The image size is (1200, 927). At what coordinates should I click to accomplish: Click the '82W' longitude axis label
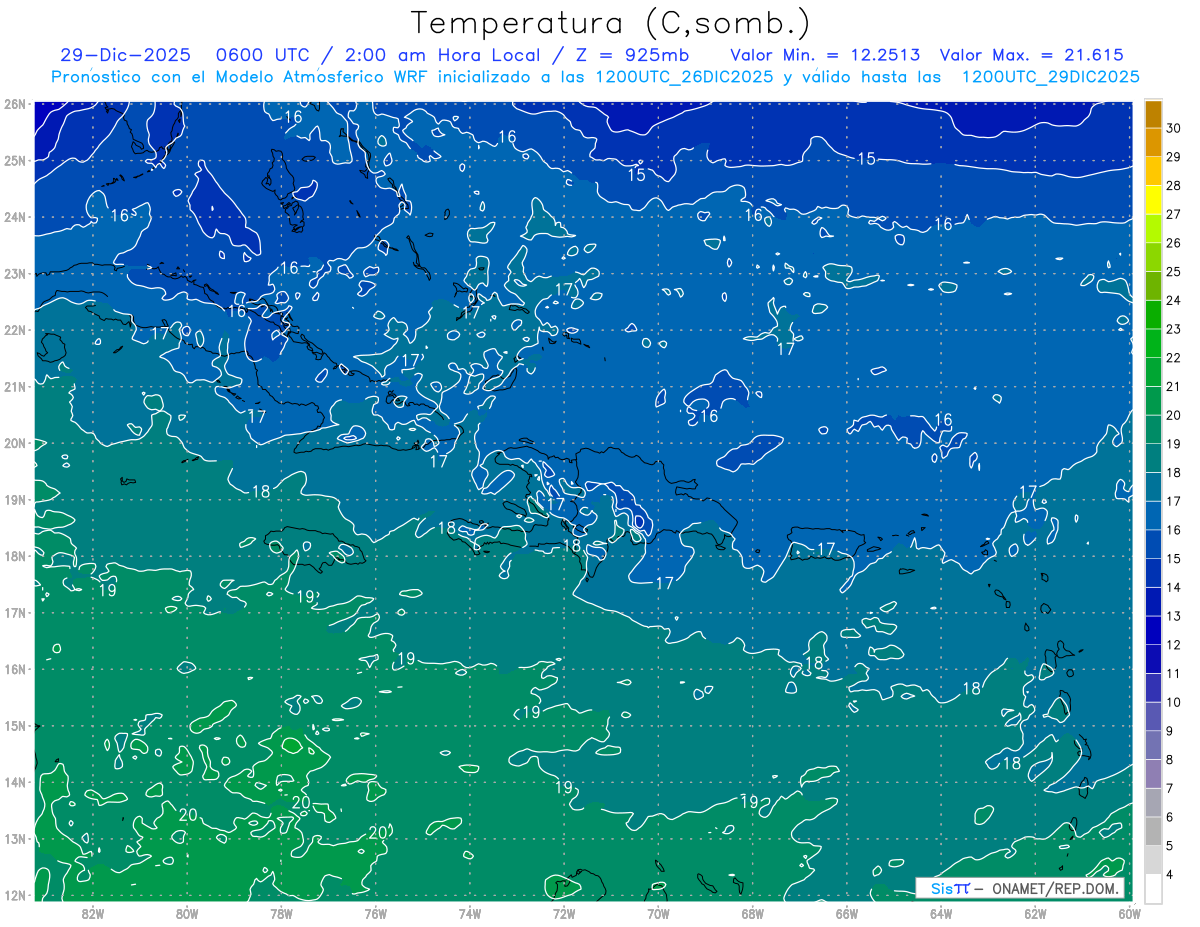pos(92,912)
